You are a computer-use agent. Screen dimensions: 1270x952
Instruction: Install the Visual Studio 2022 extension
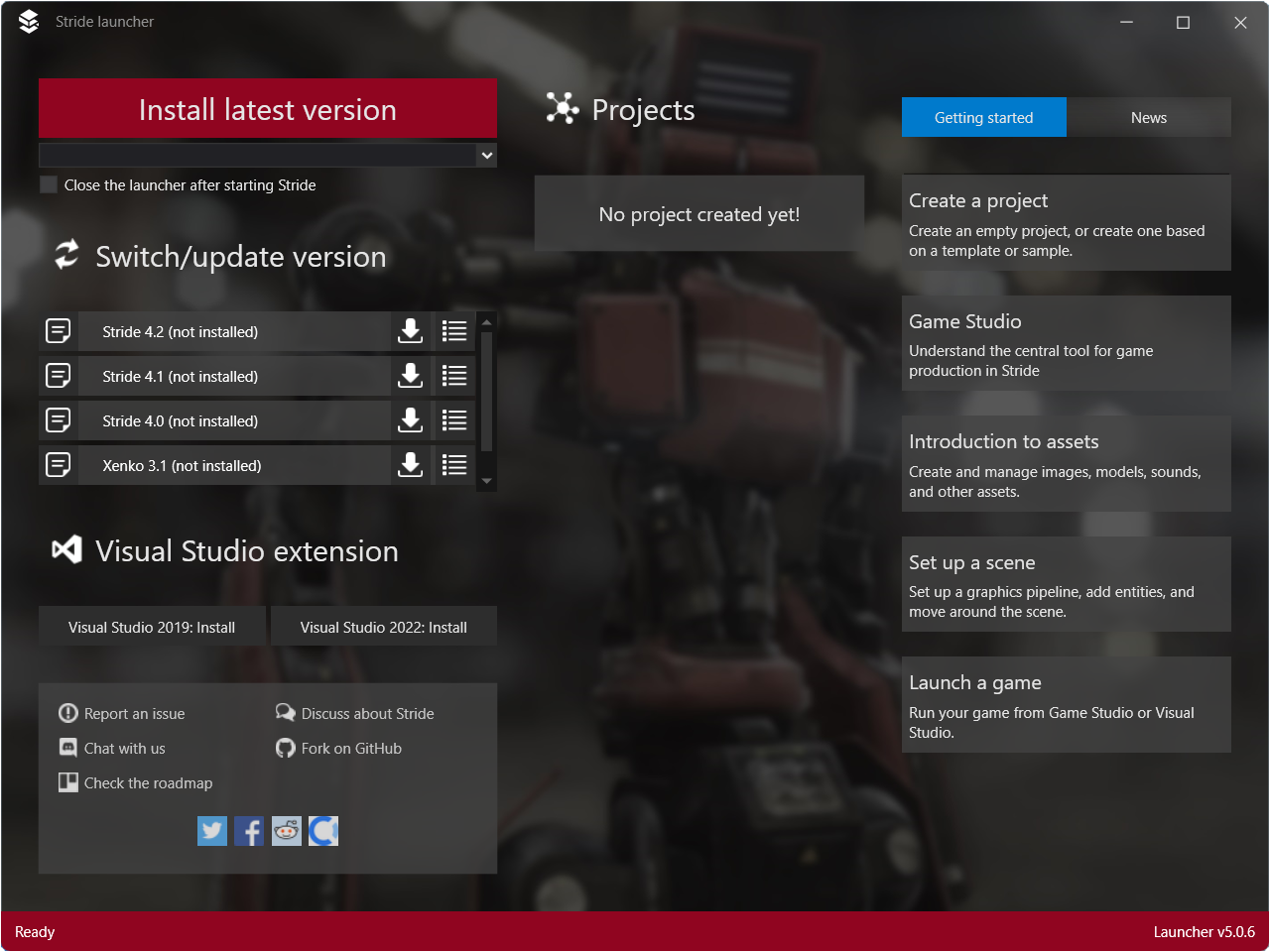click(x=384, y=627)
